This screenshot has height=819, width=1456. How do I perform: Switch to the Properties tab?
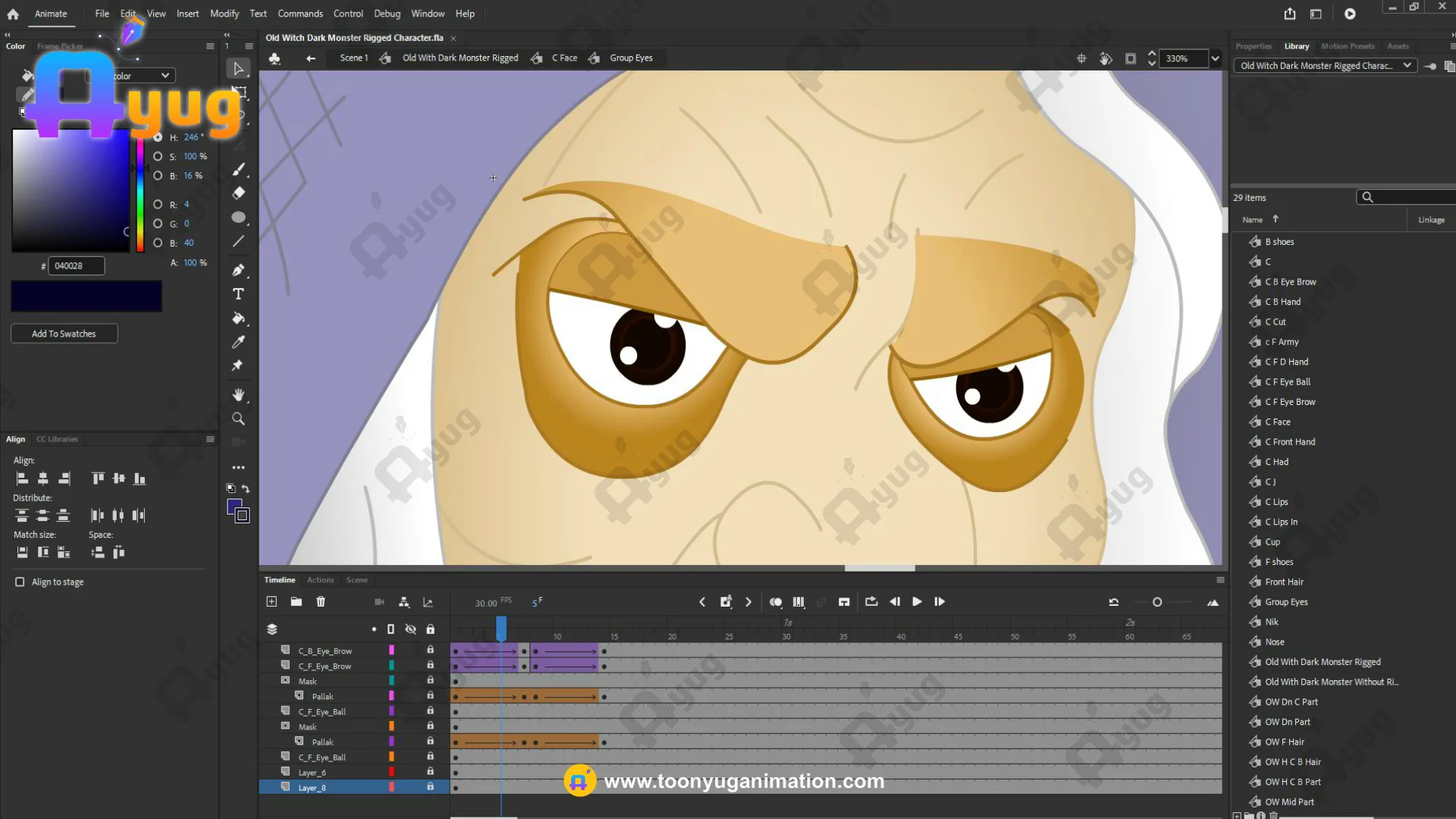tap(1253, 46)
